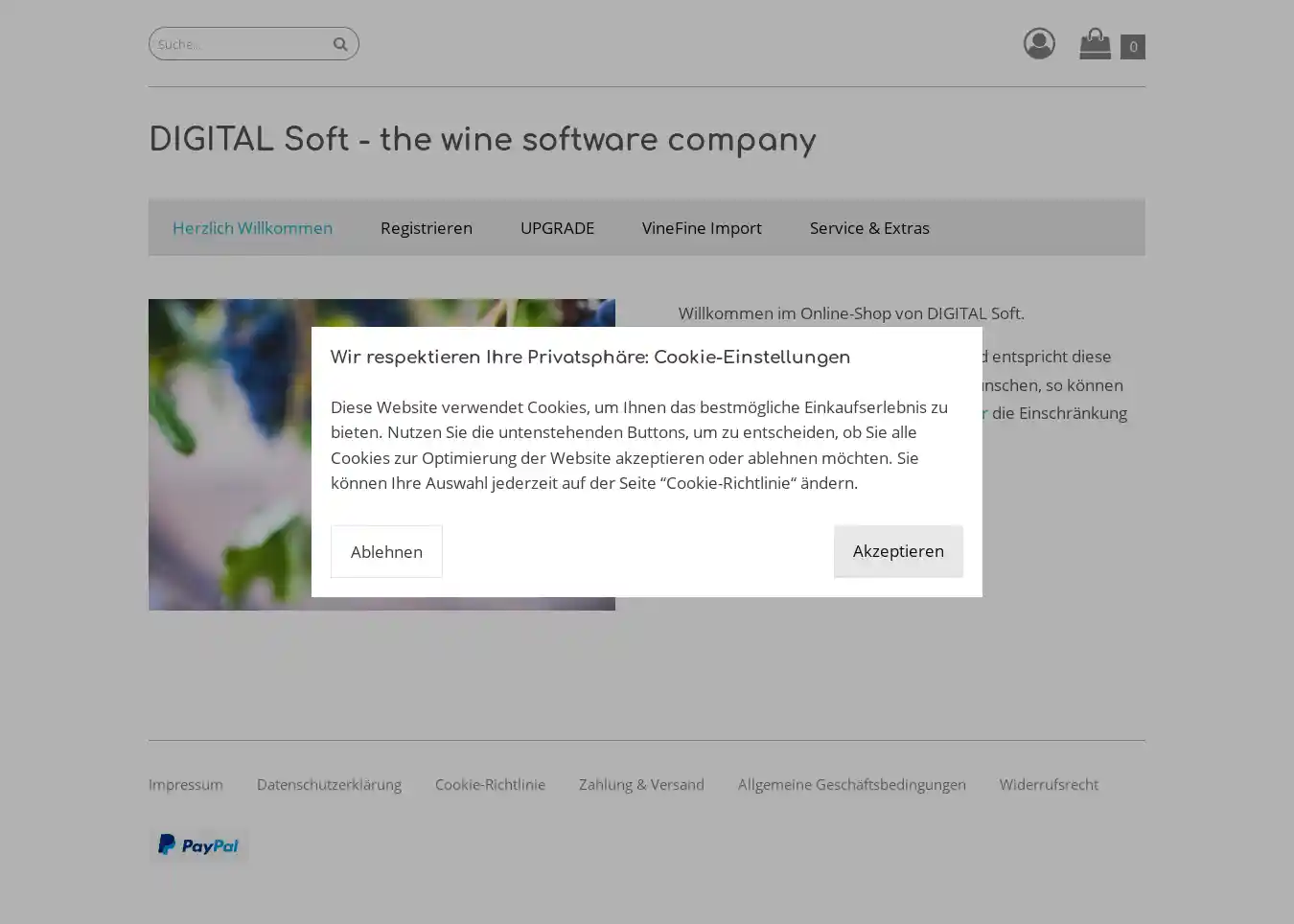Open Service & Extras menu
1294x924 pixels.
(x=868, y=227)
